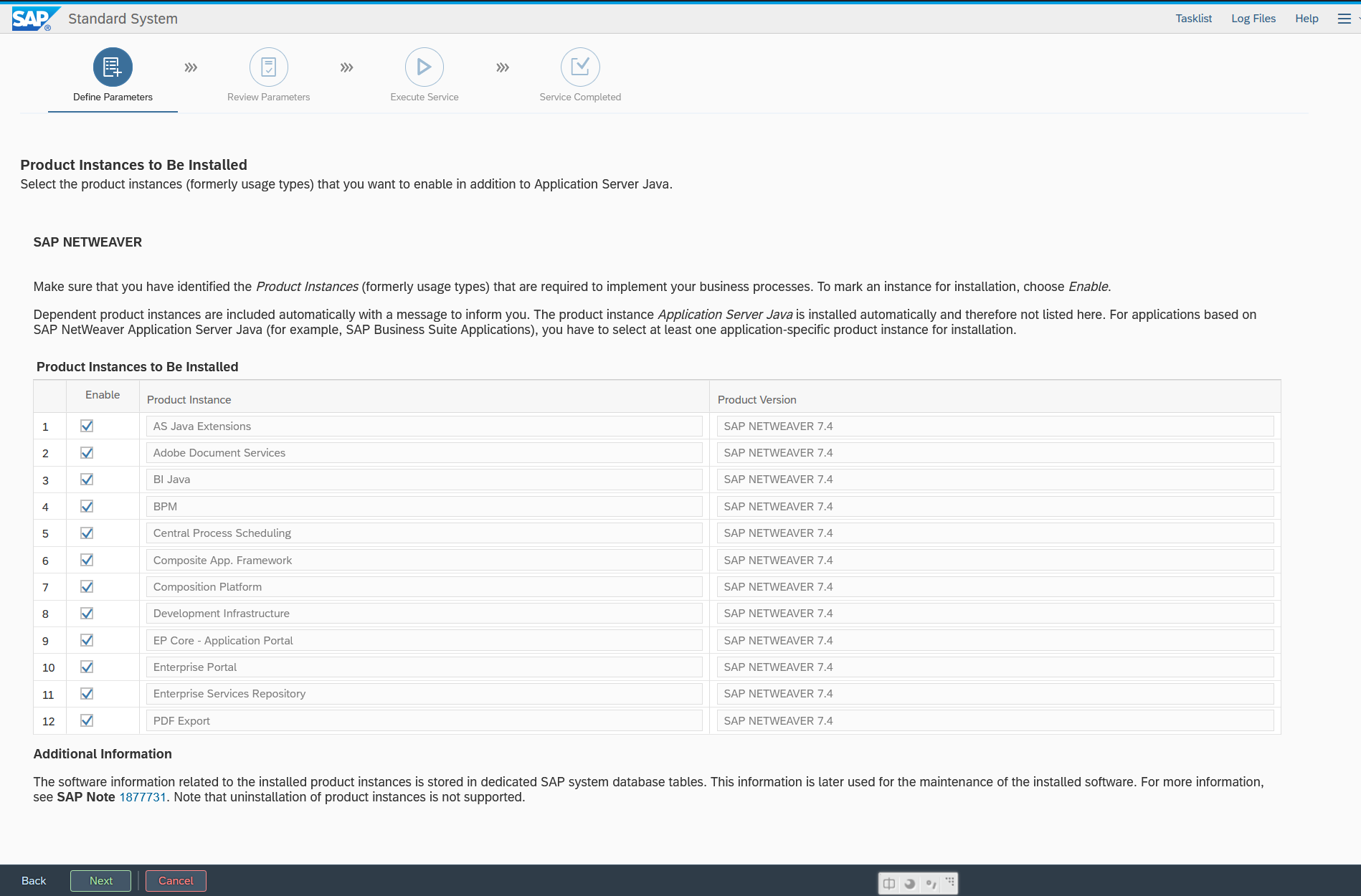Select the Execute Service step icon
The width and height of the screenshot is (1361, 896).
(x=425, y=67)
